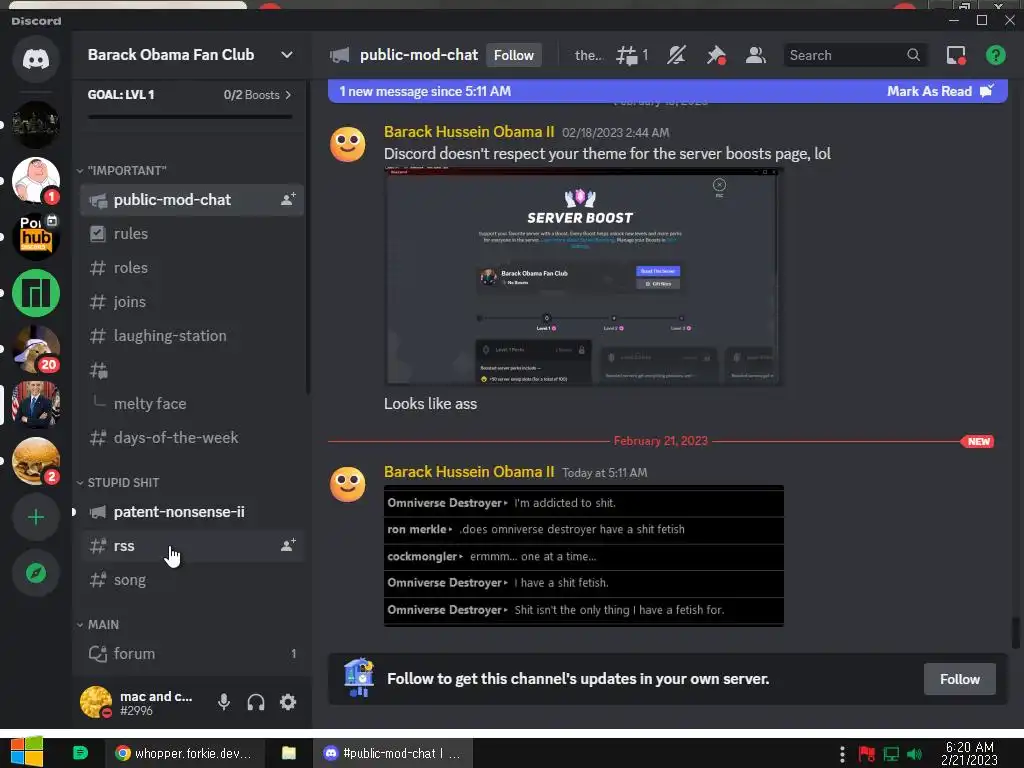Open the green Manjaro logo server
1024x768 pixels.
[36, 293]
